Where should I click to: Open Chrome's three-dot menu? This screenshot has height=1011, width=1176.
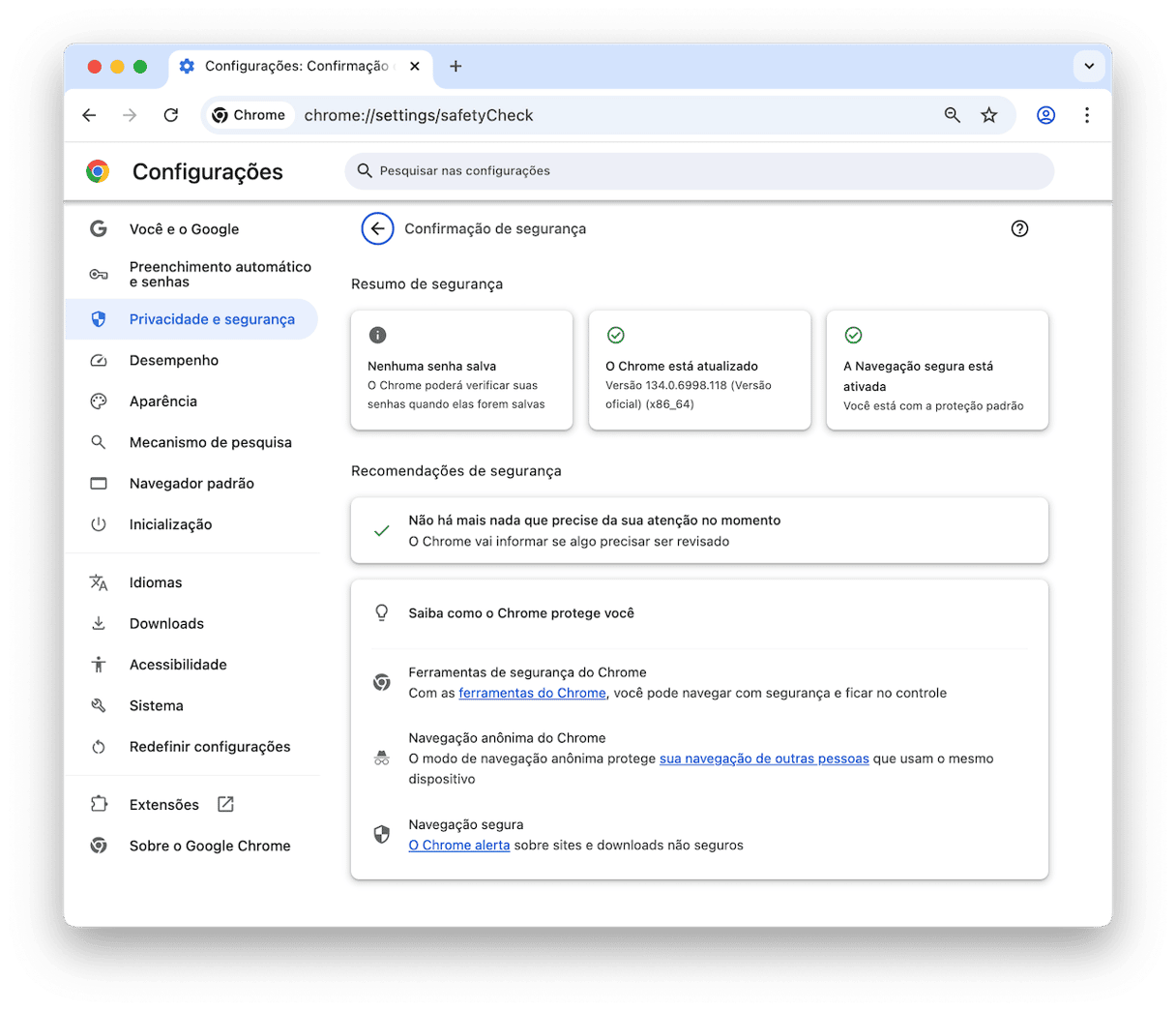1087,115
